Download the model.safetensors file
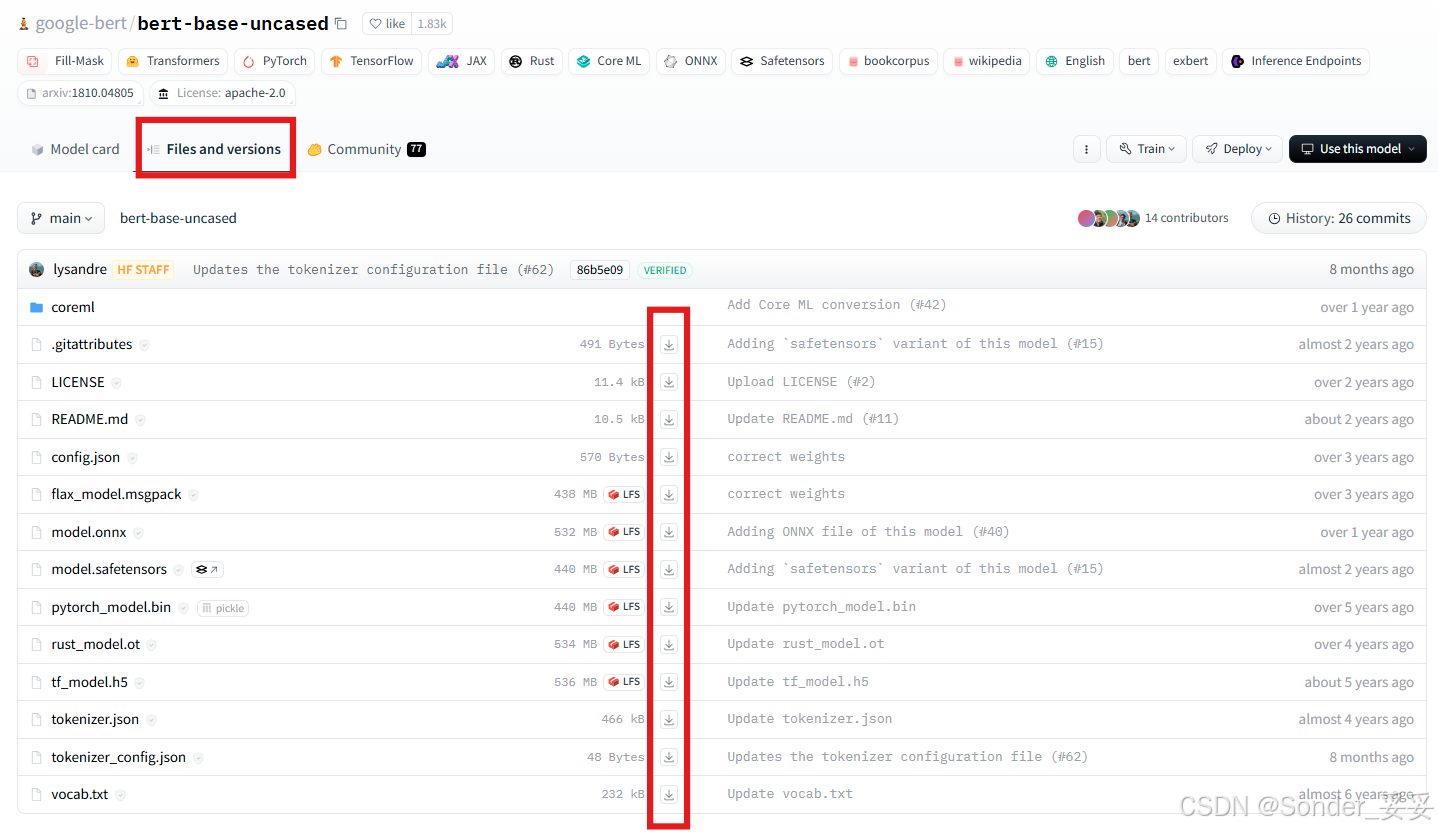1438x832 pixels. coord(669,569)
